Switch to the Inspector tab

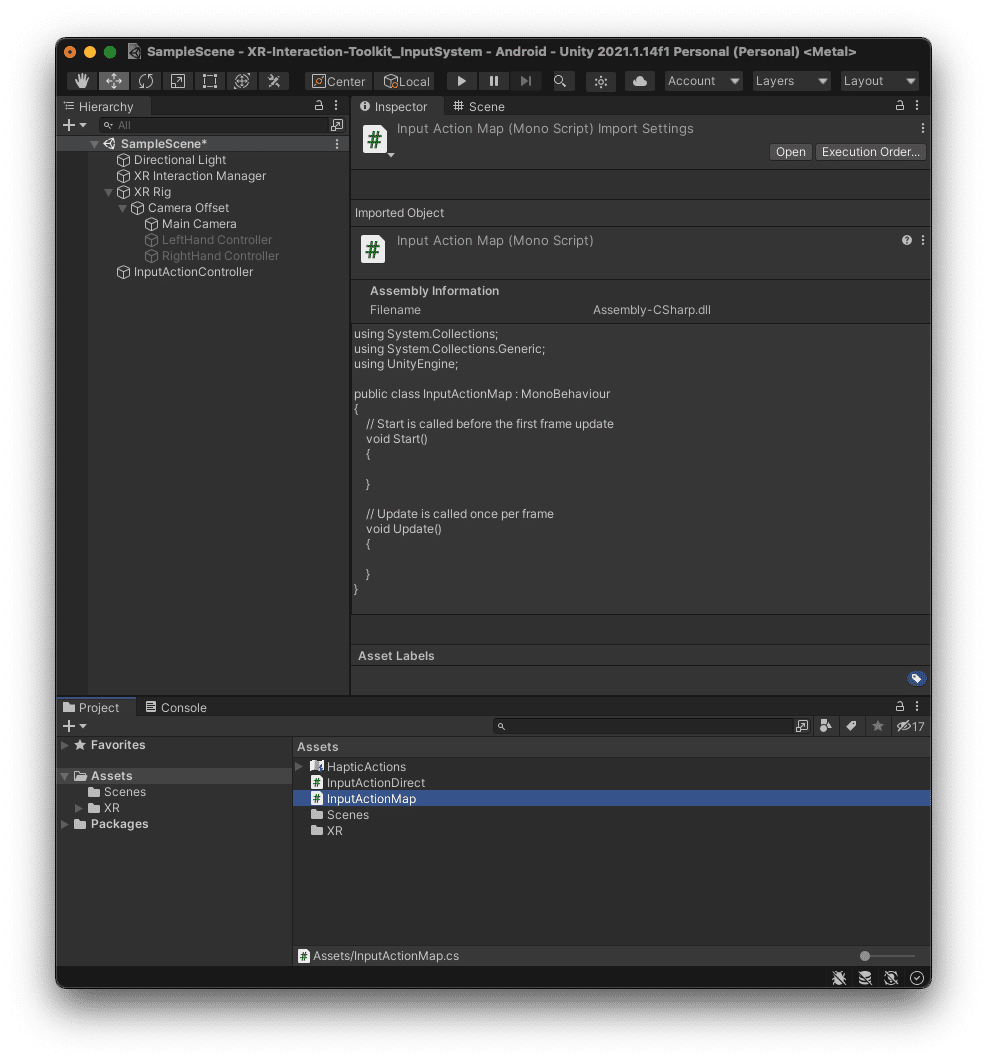[x=394, y=106]
